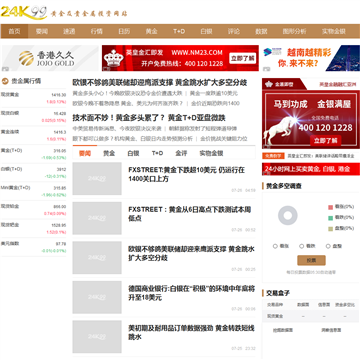Open article FXSTREET:黄金下跌超10美元

pos(187,174)
